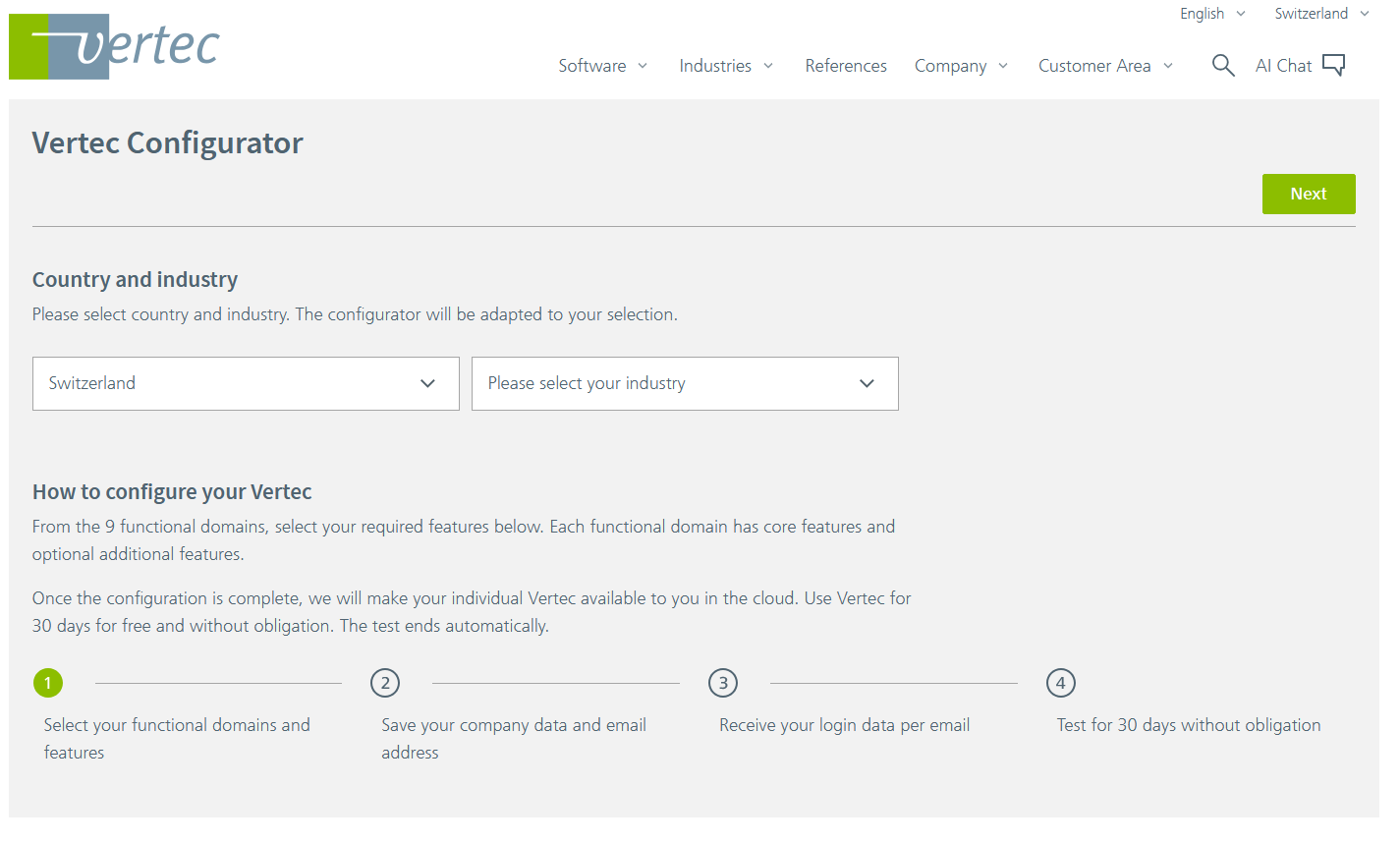Viewport: 1400px width, 844px height.
Task: Click 'Test for 30 days without obligation'
Action: (x=1189, y=725)
